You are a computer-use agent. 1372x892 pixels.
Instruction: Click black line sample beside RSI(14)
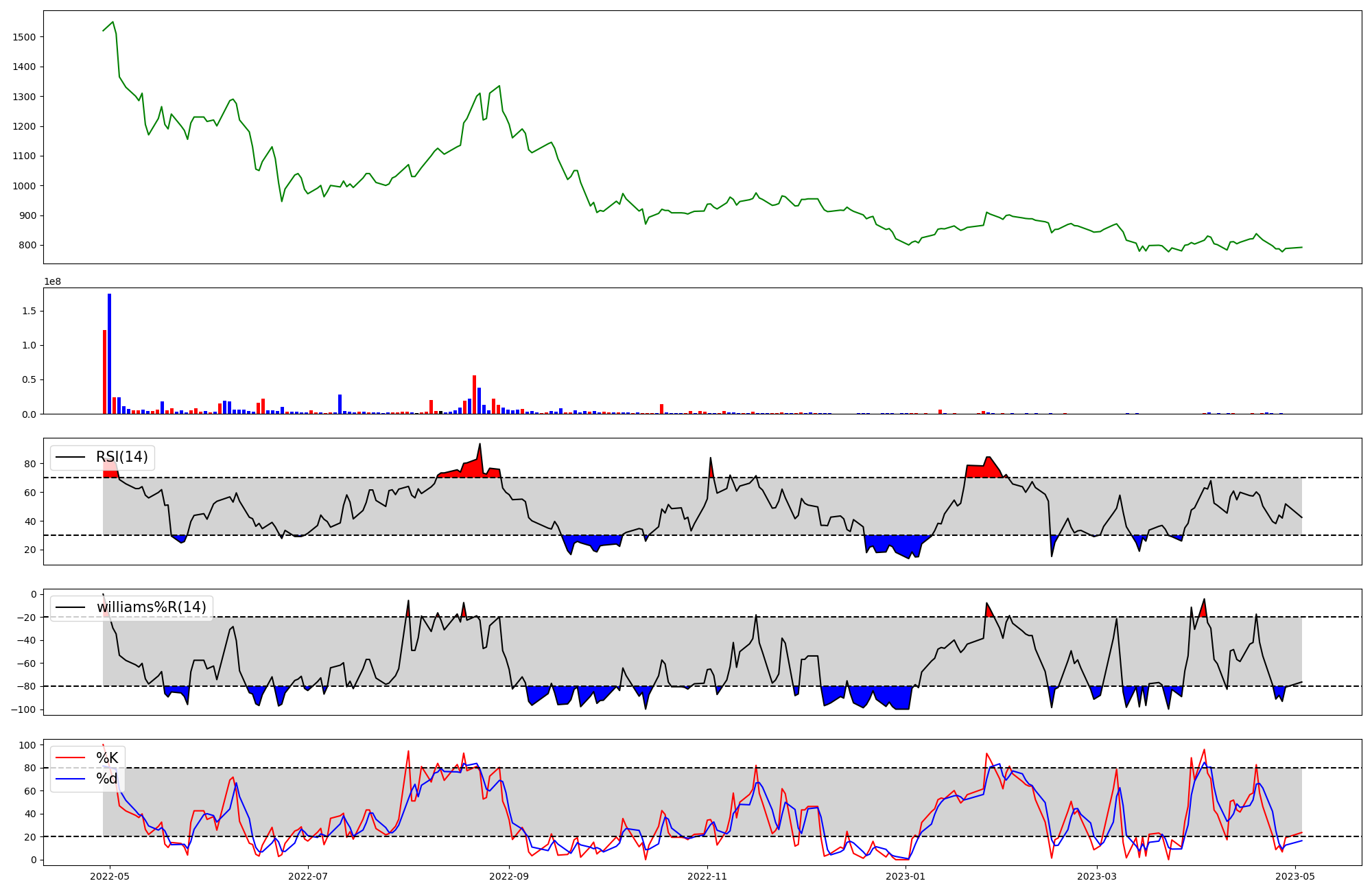tap(71, 458)
